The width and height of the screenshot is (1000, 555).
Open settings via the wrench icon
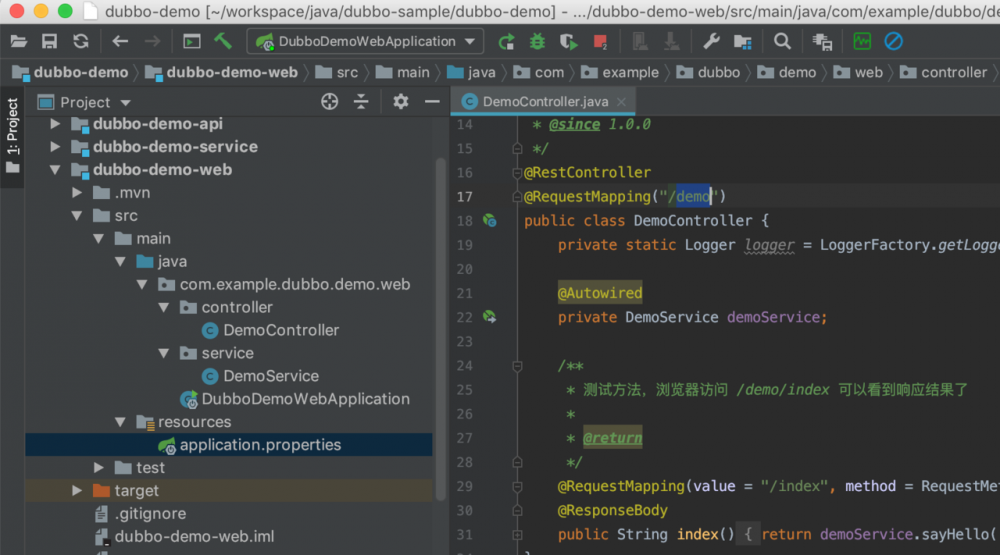coord(711,42)
